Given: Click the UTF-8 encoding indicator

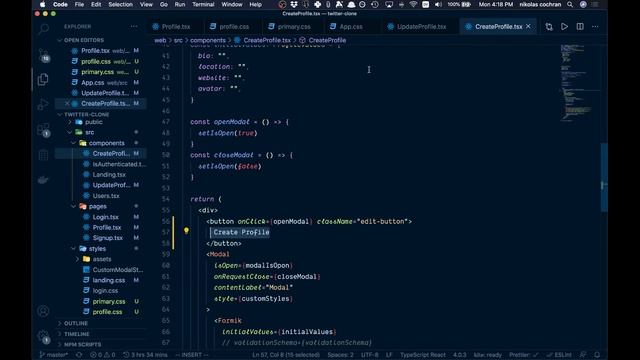Looking at the screenshot, I should 370,355.
